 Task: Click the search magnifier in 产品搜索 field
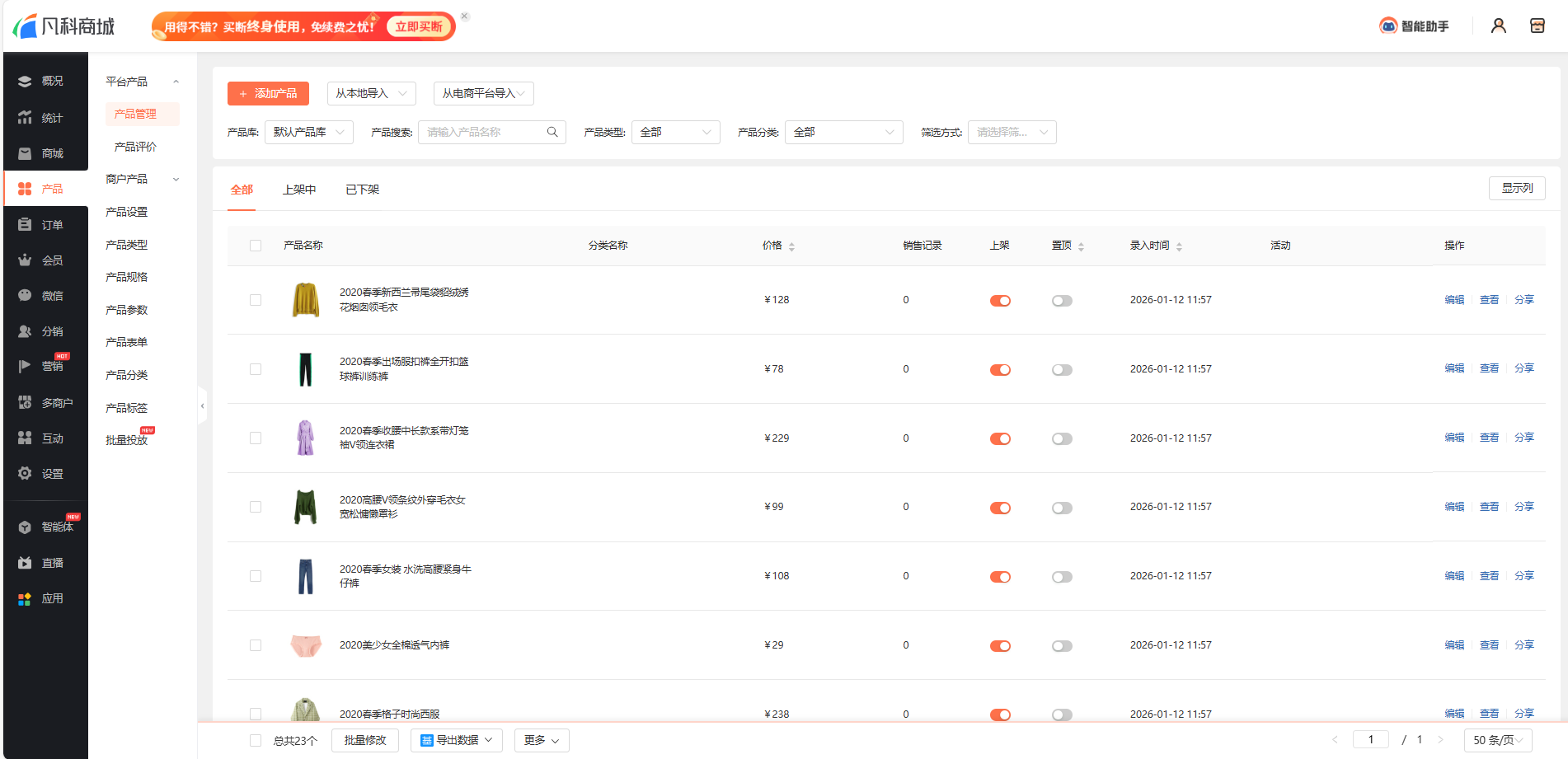tap(552, 132)
